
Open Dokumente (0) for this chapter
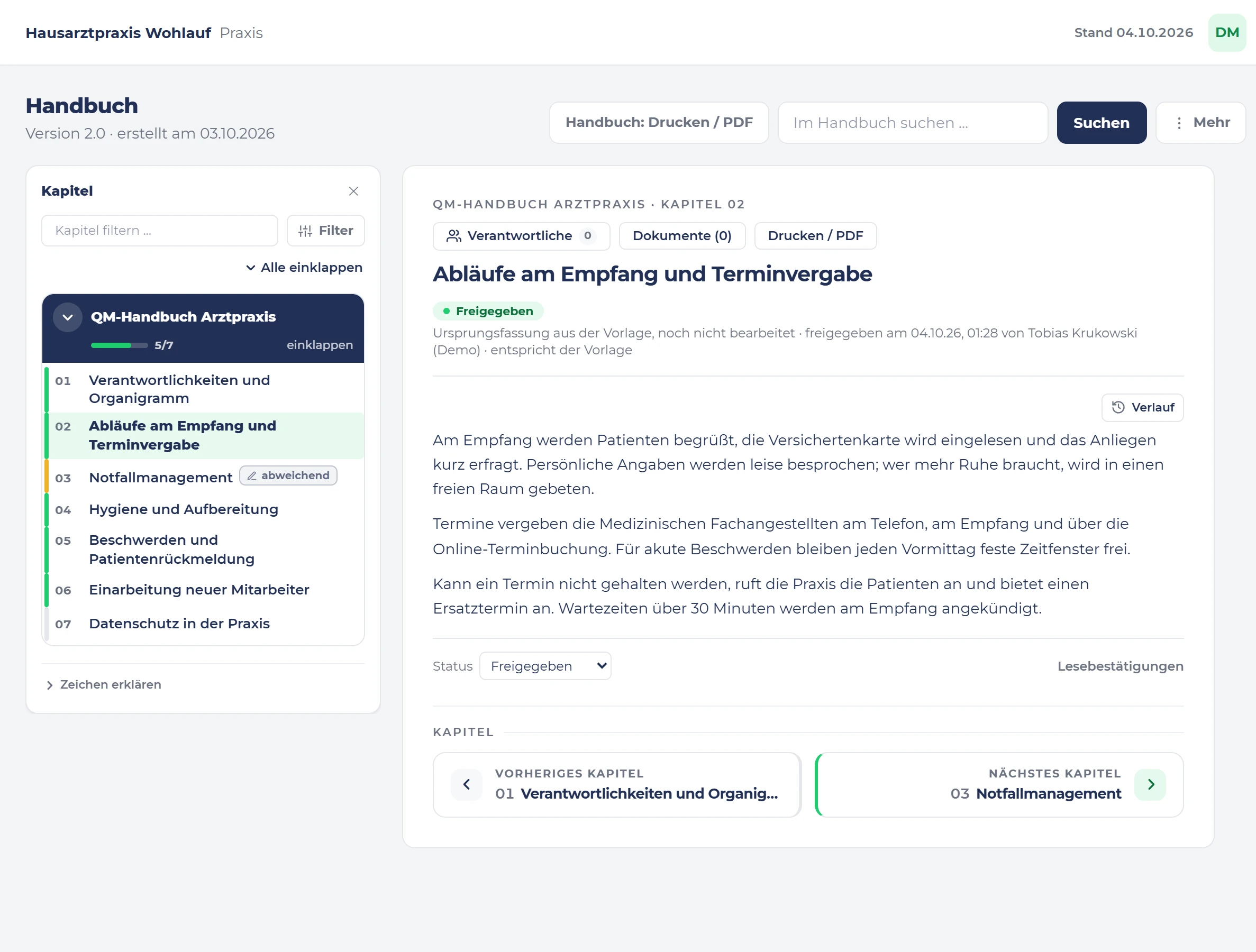click(x=682, y=235)
